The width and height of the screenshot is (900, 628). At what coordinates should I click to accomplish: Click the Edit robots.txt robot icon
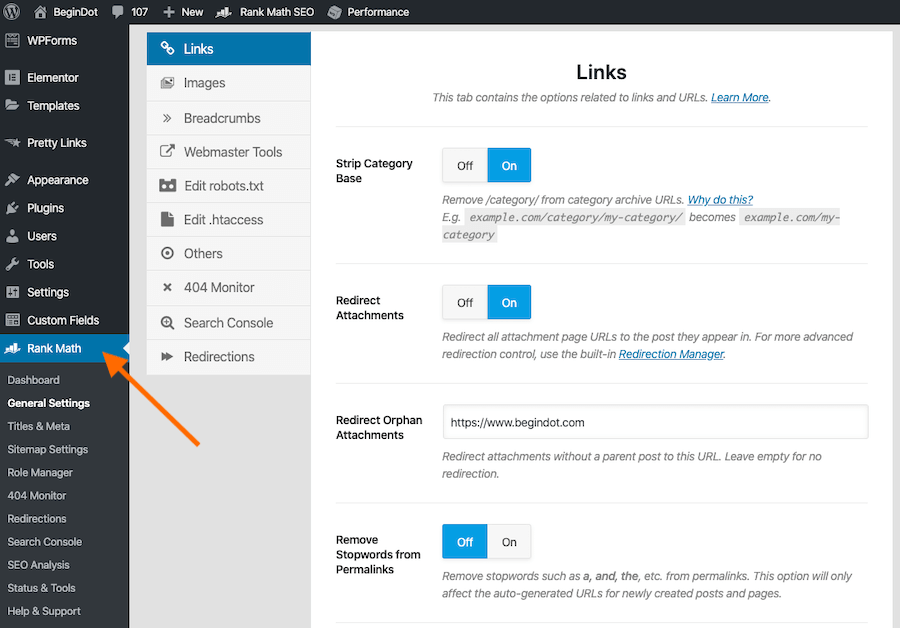click(x=168, y=185)
